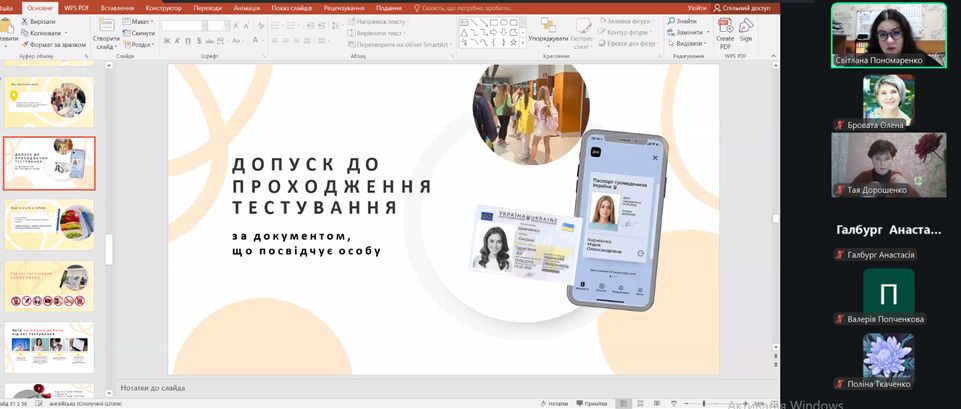961x409 pixels.
Task: Switch to the Анімація tab
Action: (246, 8)
